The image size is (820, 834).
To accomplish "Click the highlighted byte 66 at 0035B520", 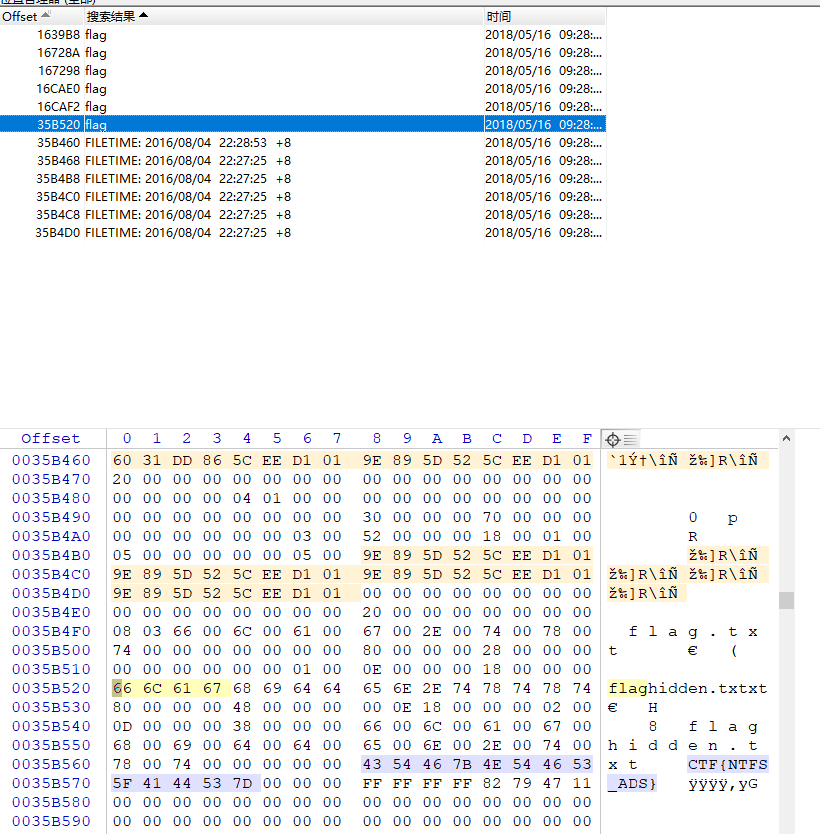I will coord(122,689).
